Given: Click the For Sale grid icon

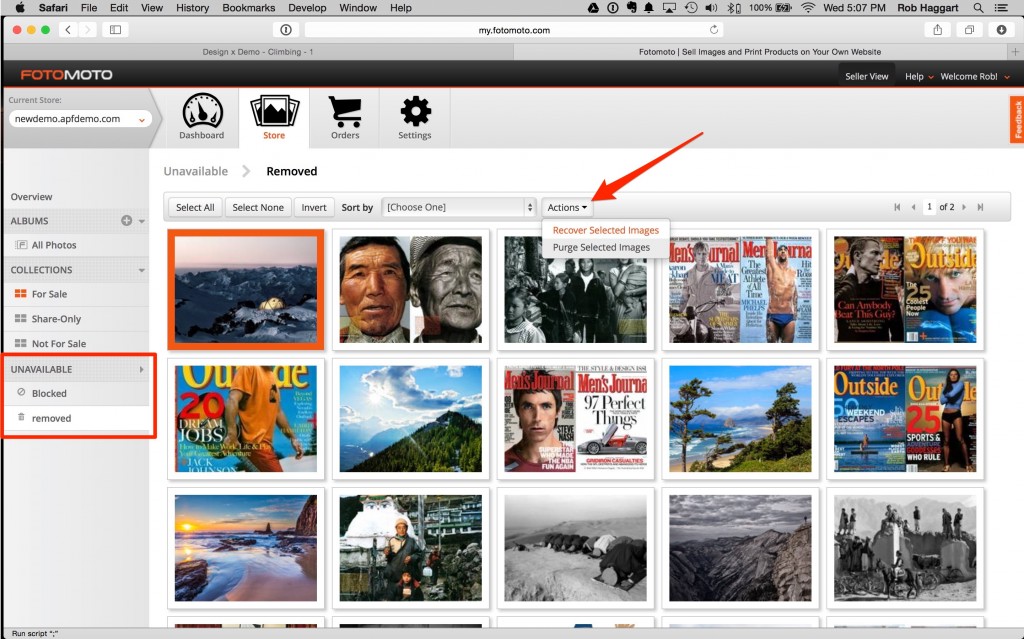Looking at the screenshot, I should (21, 294).
